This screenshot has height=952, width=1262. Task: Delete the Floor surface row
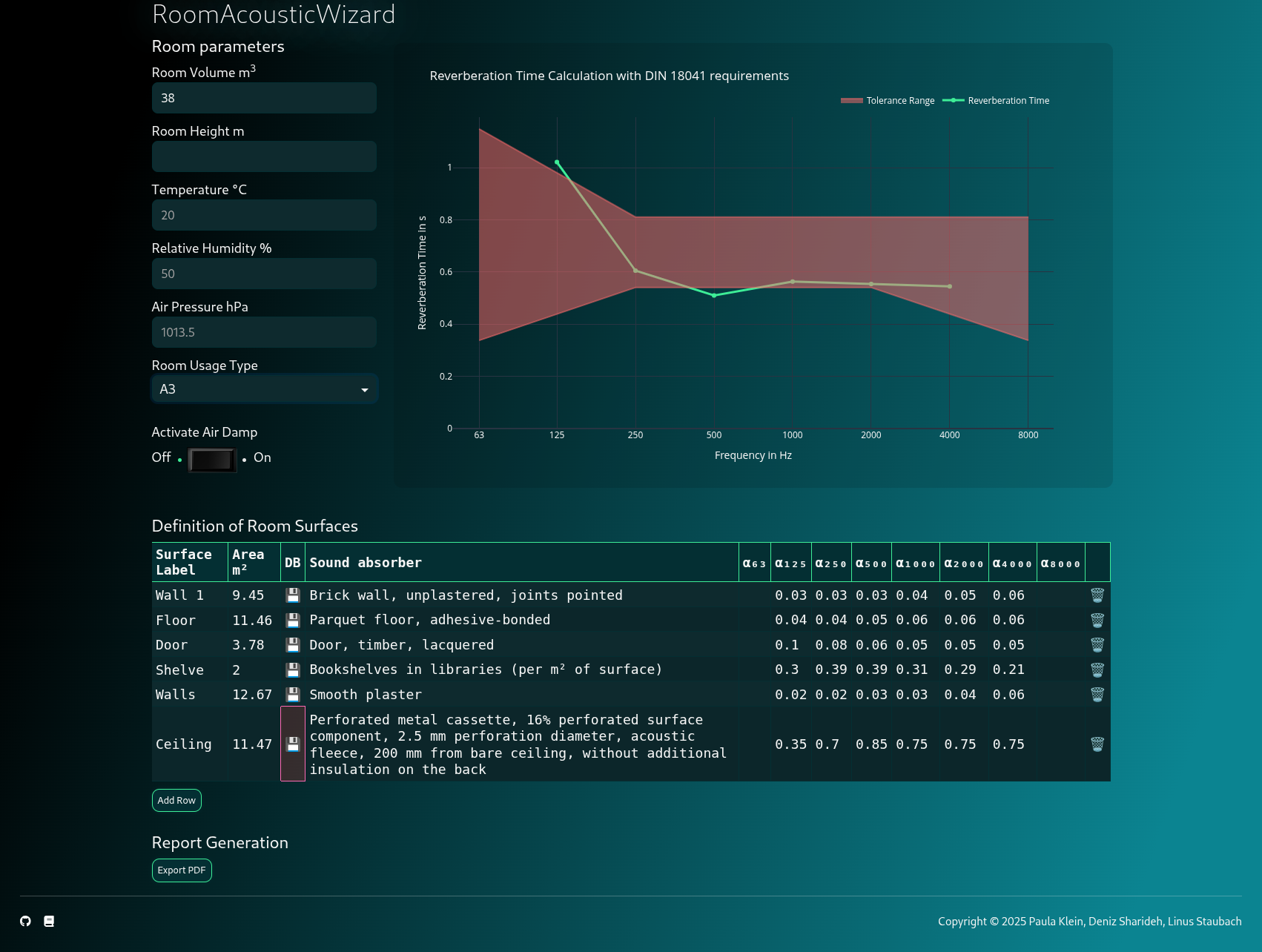[1097, 620]
